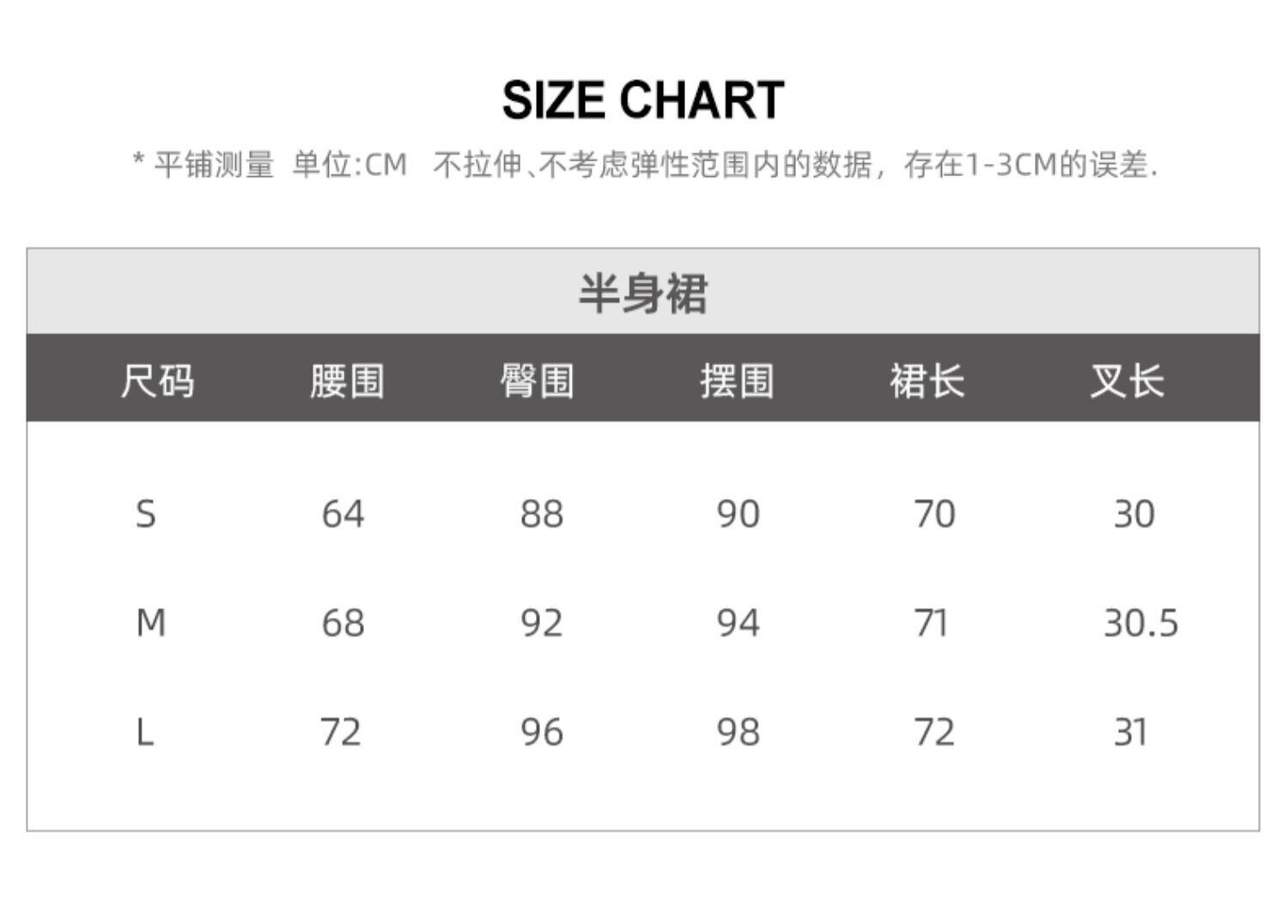Image resolution: width=1288 pixels, height=924 pixels.
Task: Select the 叉长 column header
Action: pos(1127,380)
